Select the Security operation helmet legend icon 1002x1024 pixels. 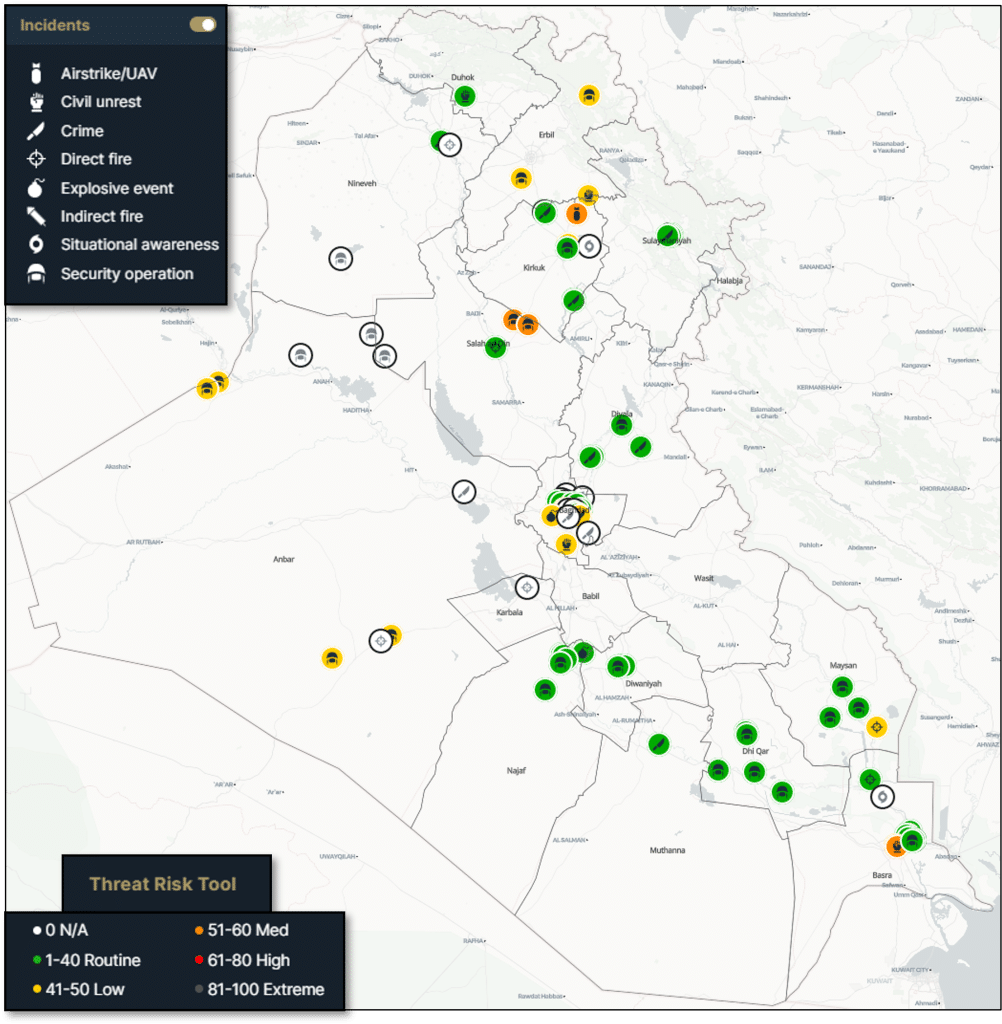pos(37,274)
